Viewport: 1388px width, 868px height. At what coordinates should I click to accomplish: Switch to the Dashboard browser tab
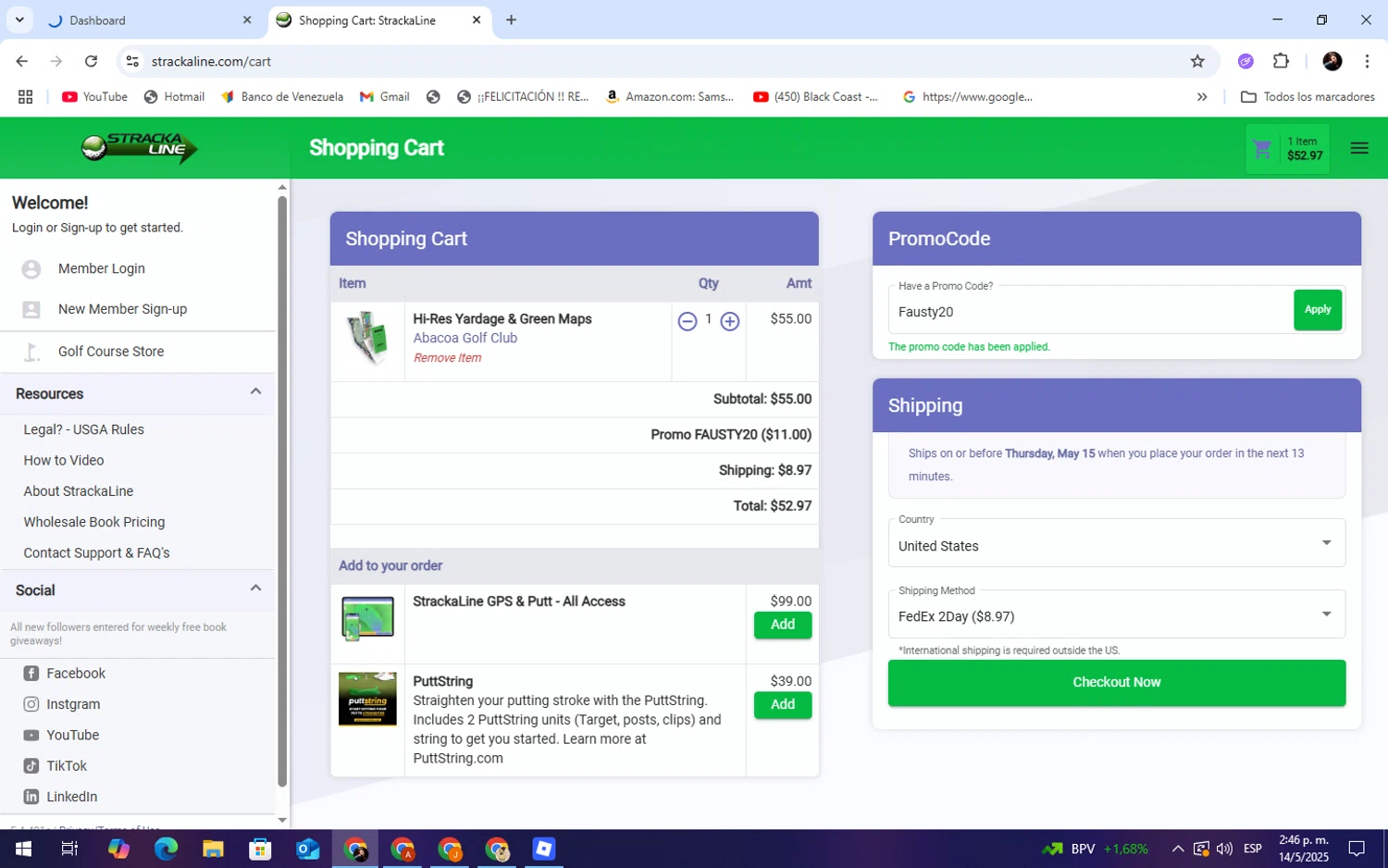(x=148, y=20)
